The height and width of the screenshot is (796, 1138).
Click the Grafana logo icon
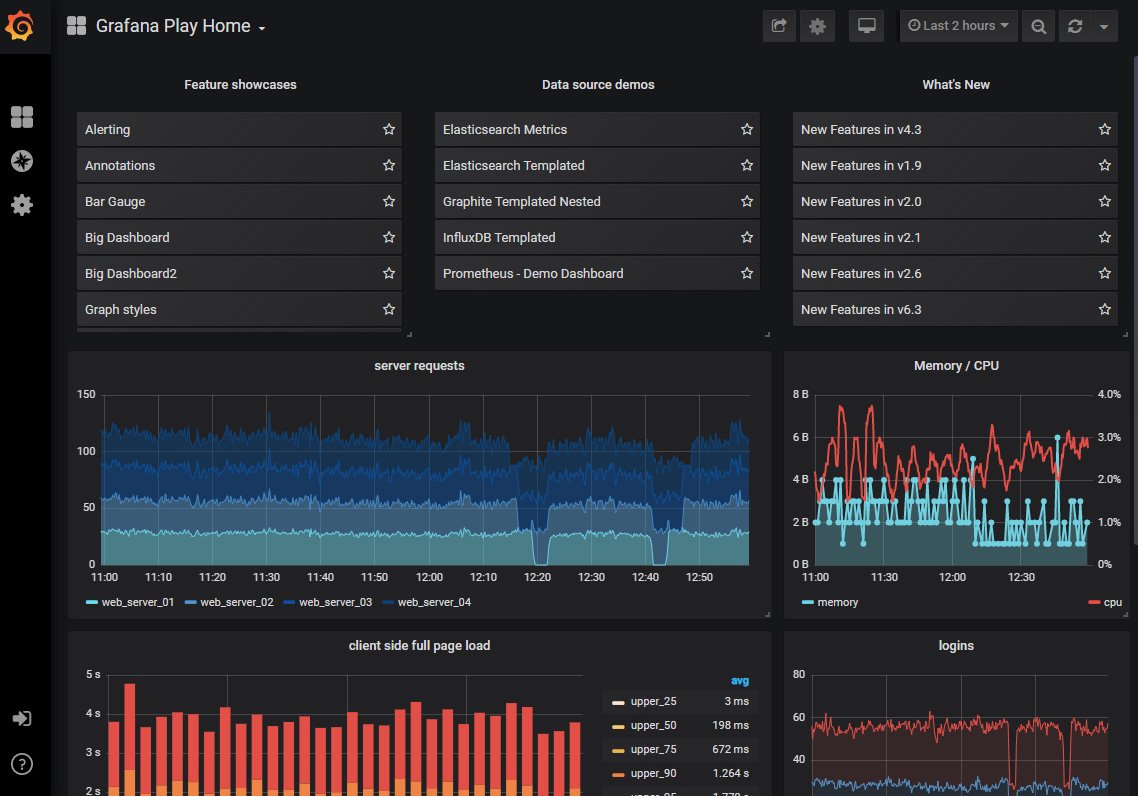21,26
